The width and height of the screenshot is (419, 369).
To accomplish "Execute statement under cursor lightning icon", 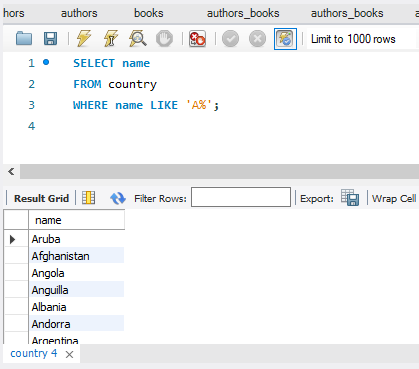I will (x=111, y=39).
